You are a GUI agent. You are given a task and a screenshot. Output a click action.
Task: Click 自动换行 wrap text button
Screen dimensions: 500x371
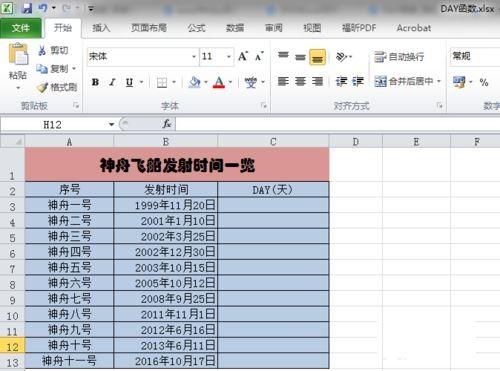[399, 57]
